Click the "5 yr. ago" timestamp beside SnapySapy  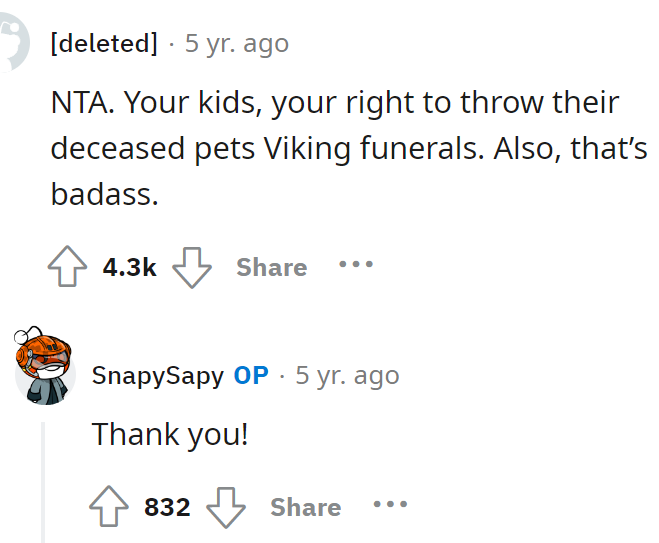(x=347, y=375)
